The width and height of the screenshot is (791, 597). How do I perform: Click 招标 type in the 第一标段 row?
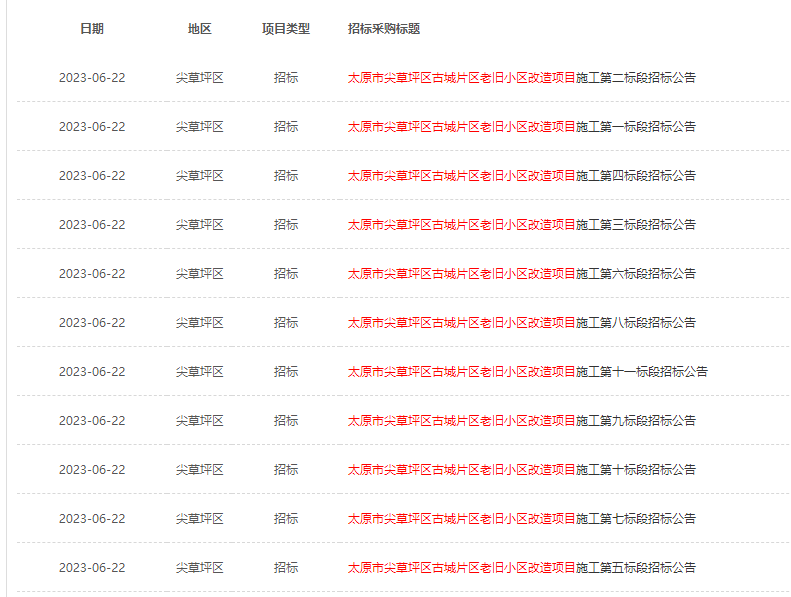286,127
